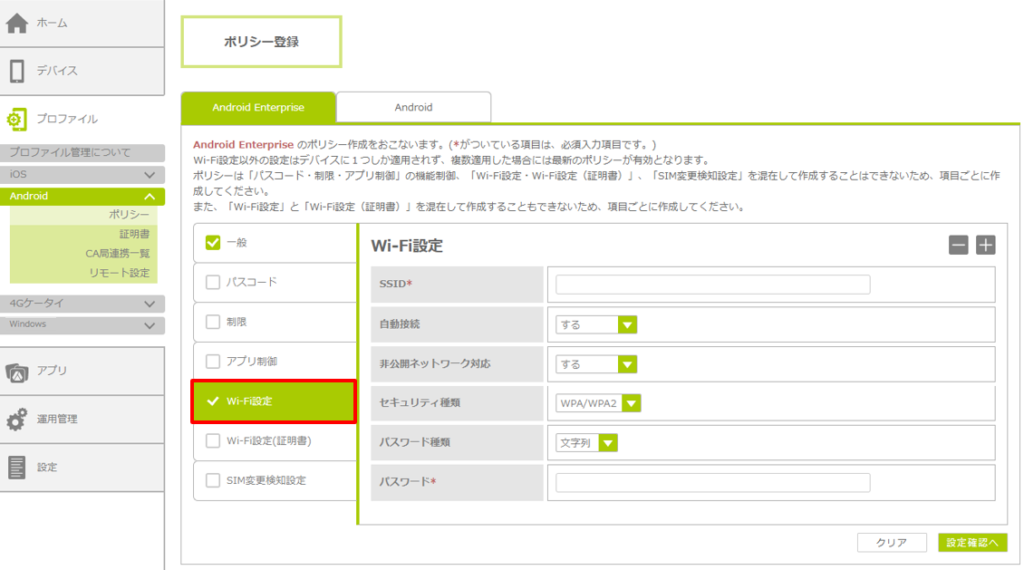Click the plus icon in Wi-Fi設定 header
This screenshot has height=570, width=1024.
(985, 245)
